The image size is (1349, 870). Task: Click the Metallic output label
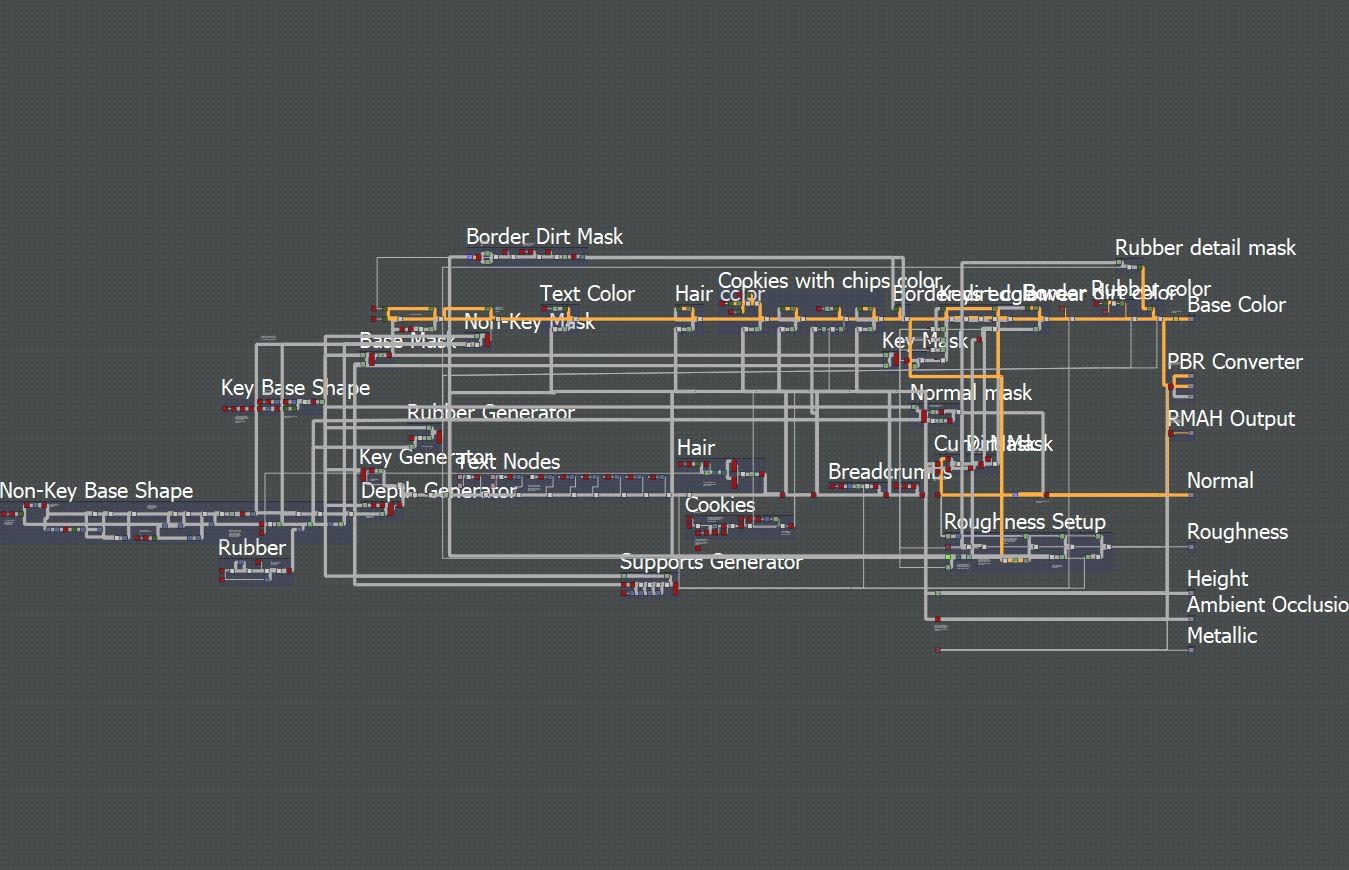pos(1222,636)
